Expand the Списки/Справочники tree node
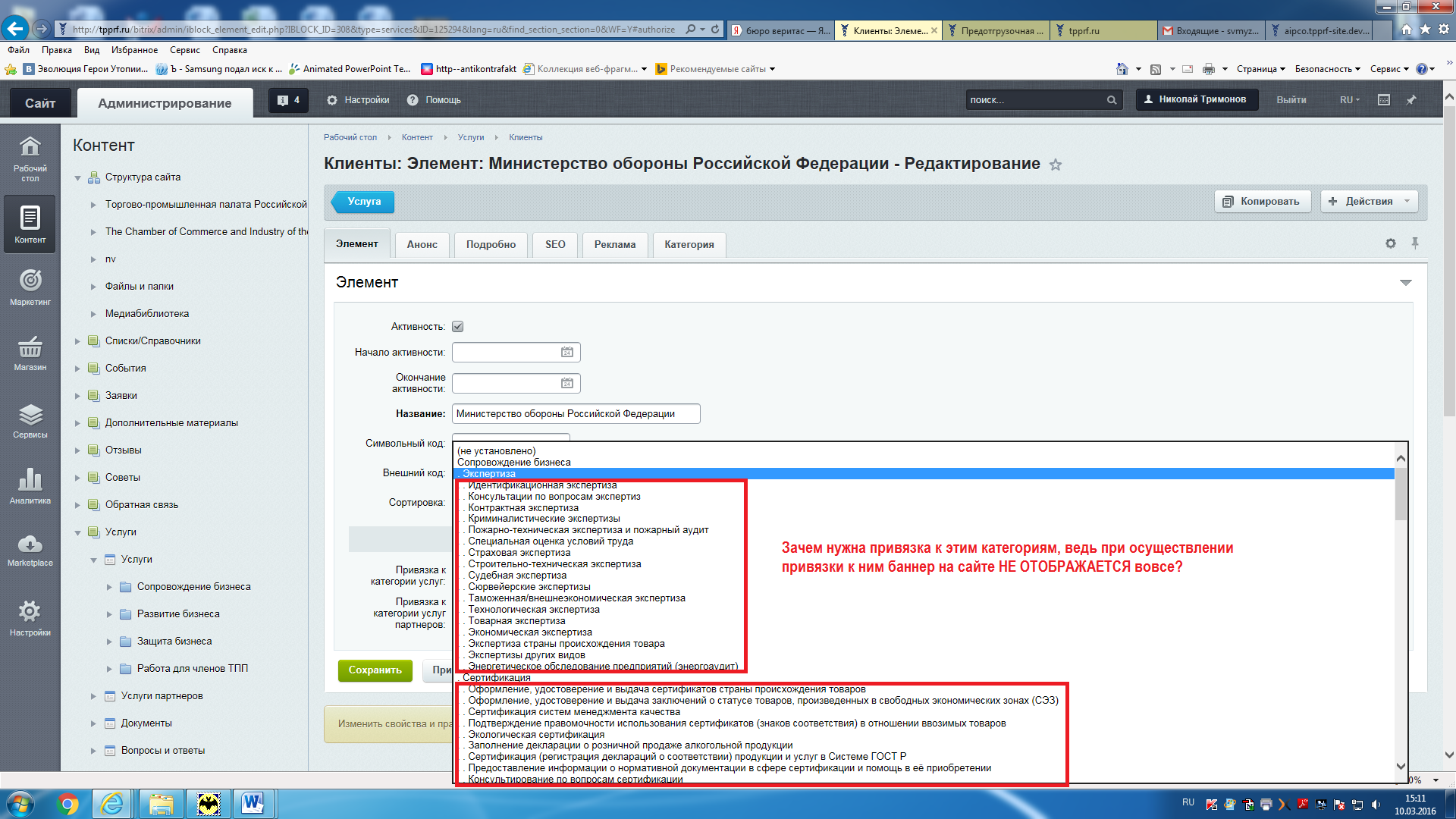The image size is (1456, 819). (x=77, y=341)
